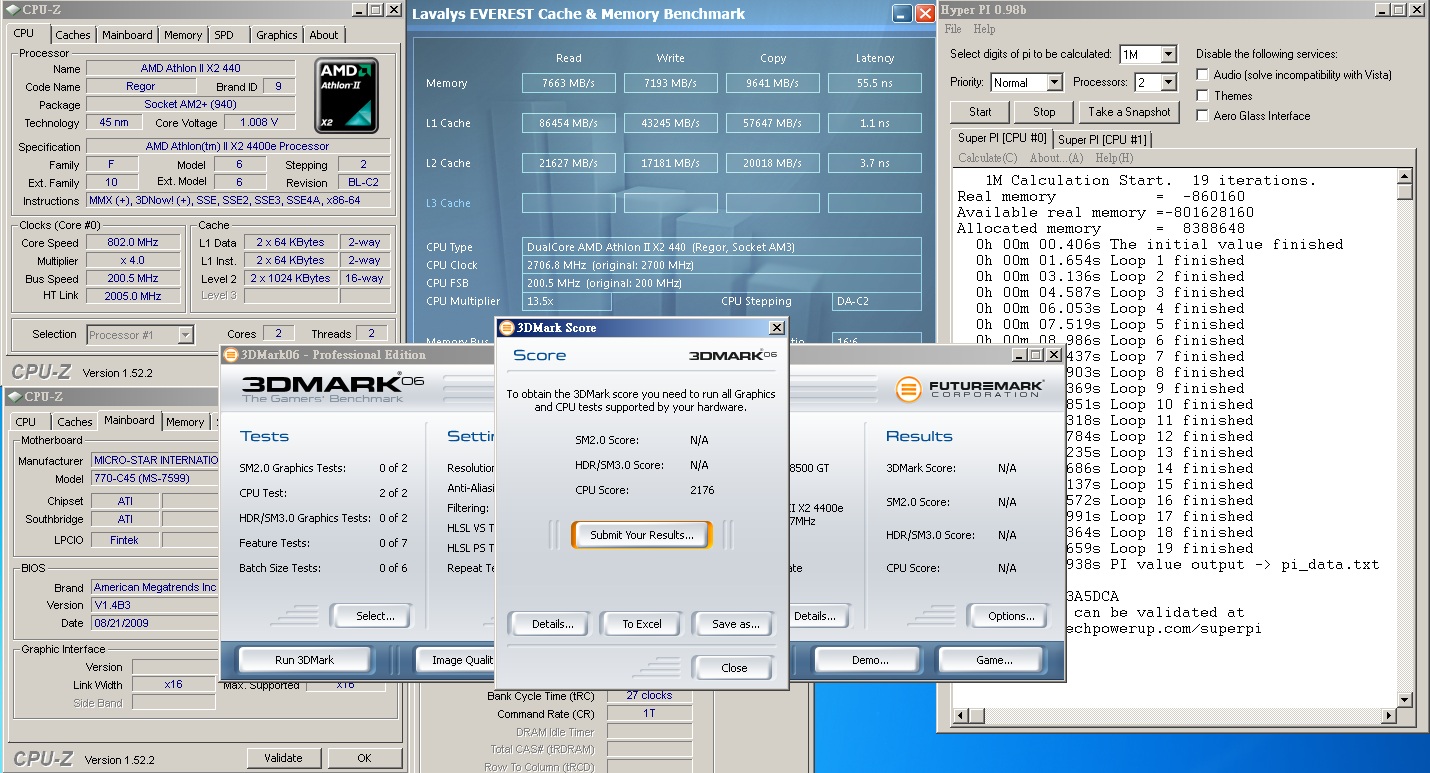Select Super PI [CPU #0] tab
This screenshot has height=773, width=1430.
[1002, 138]
